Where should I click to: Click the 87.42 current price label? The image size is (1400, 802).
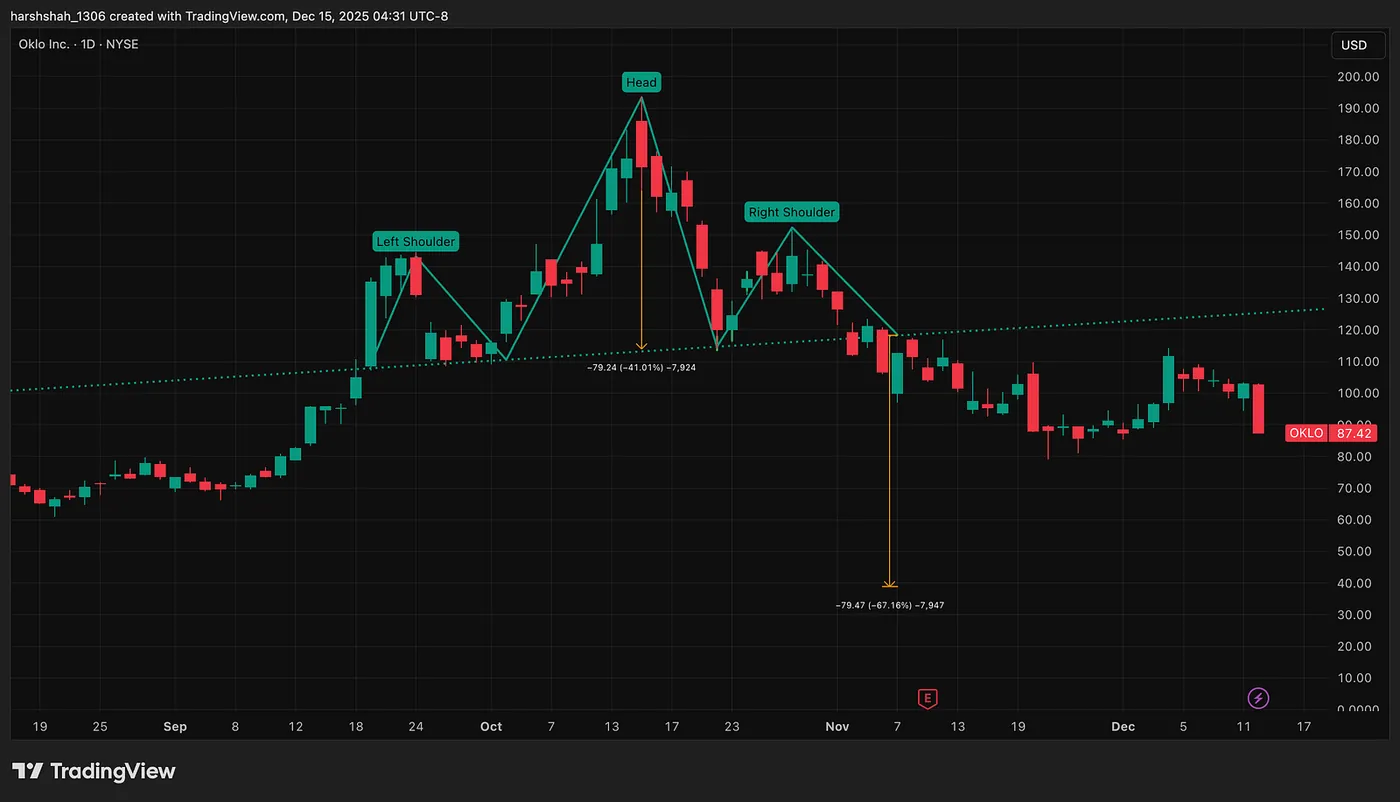tap(1354, 433)
